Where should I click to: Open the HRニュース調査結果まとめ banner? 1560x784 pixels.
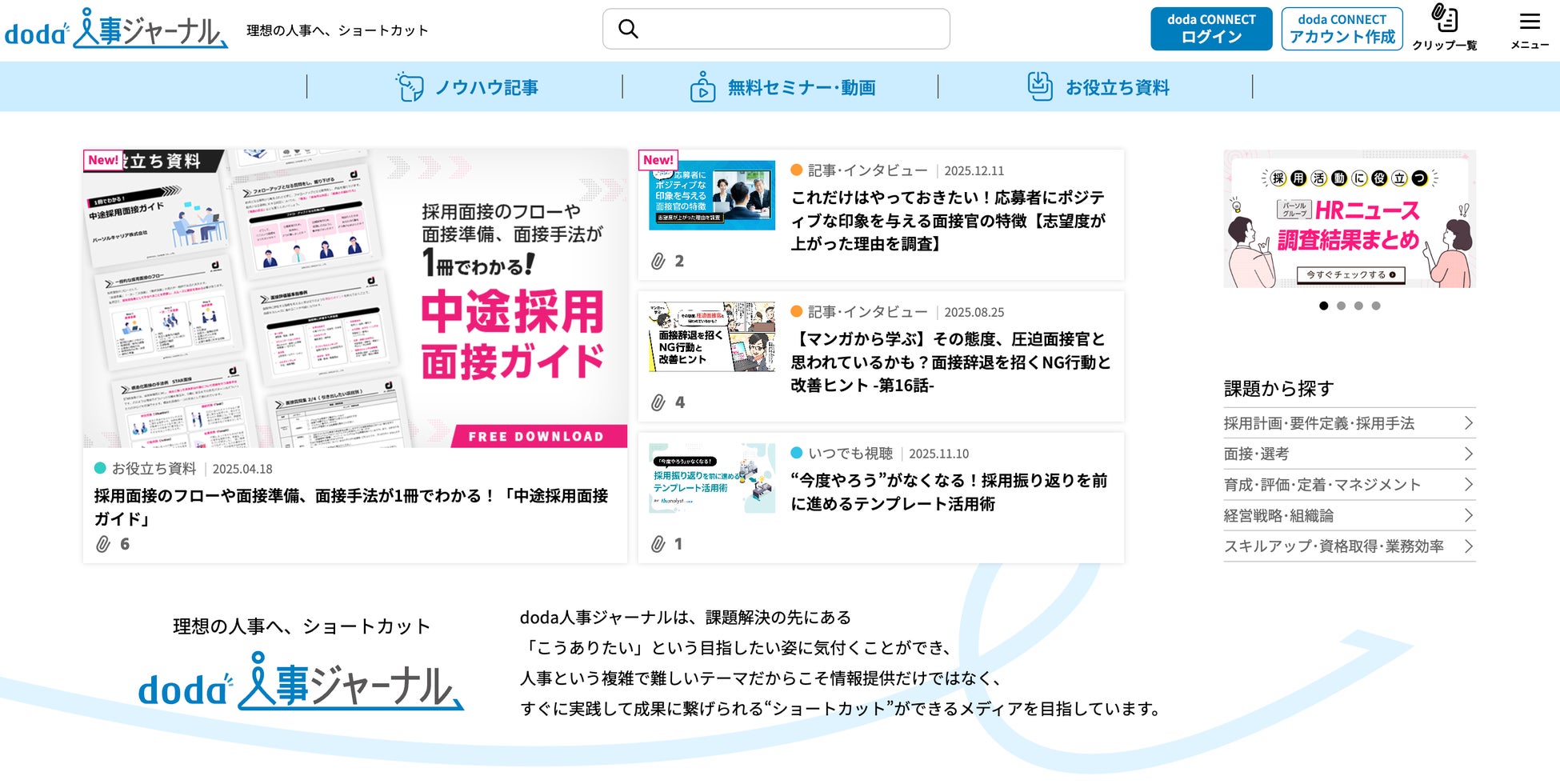click(x=1350, y=218)
